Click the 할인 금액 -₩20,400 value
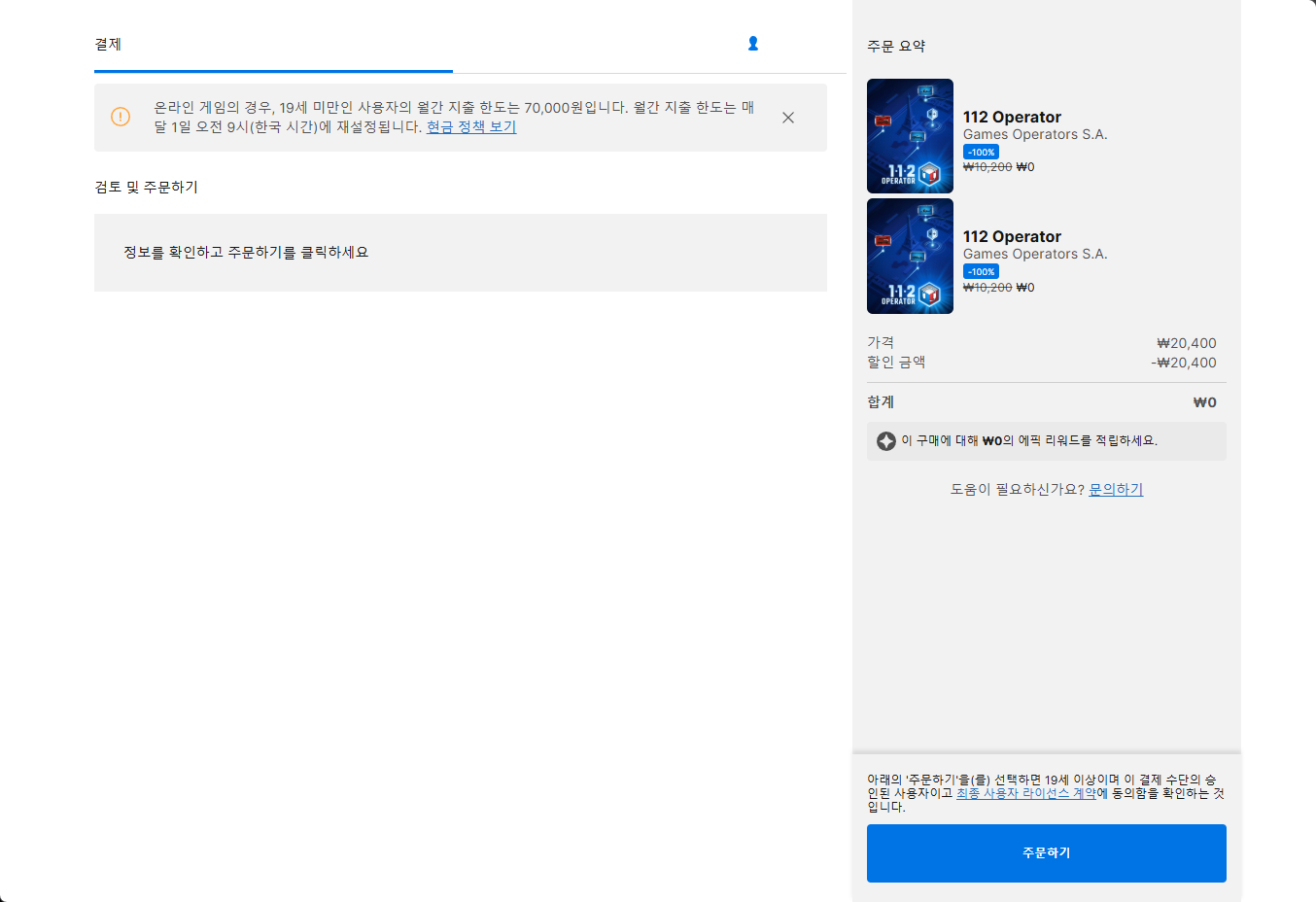 click(1184, 363)
